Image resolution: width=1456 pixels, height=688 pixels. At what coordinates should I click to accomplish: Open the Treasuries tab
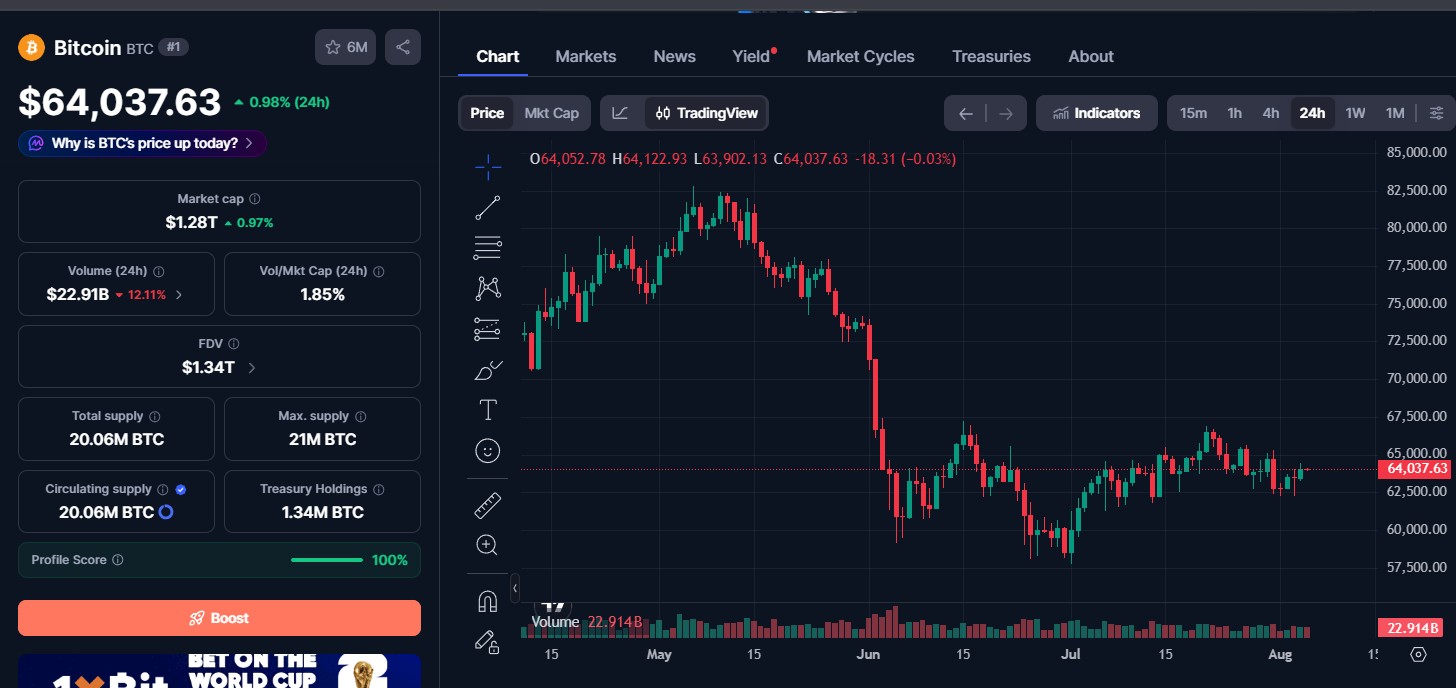pyautogui.click(x=991, y=56)
